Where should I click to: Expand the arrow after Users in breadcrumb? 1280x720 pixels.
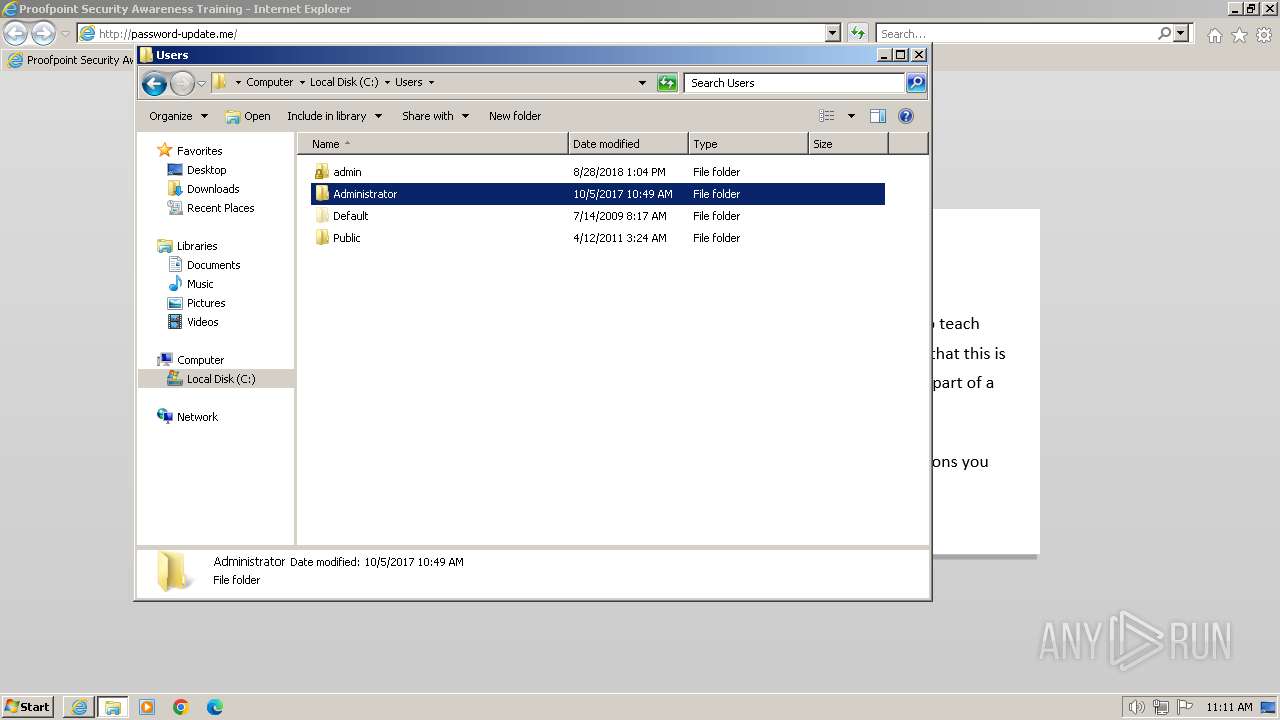pos(431,83)
